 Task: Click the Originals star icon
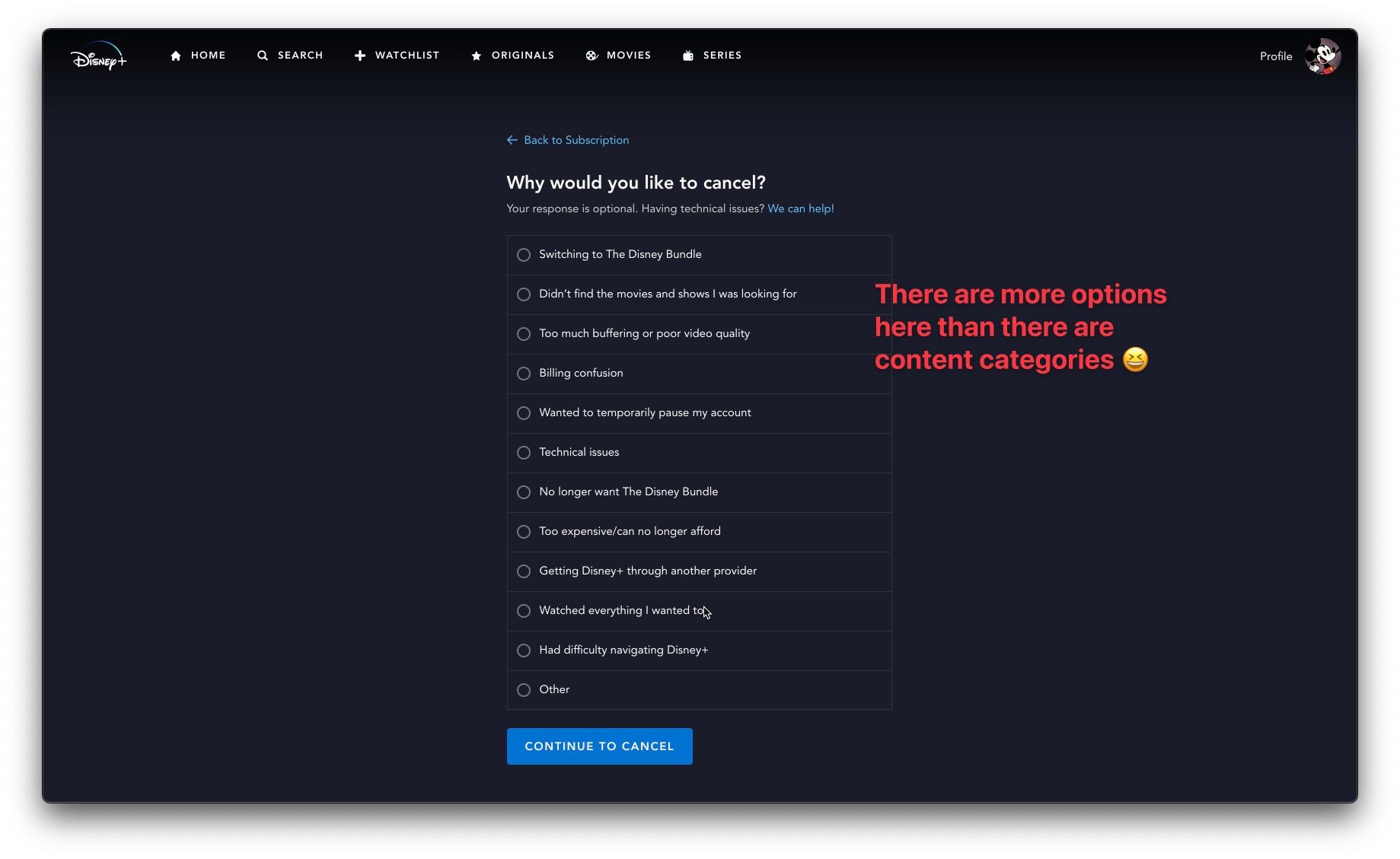[x=477, y=56]
